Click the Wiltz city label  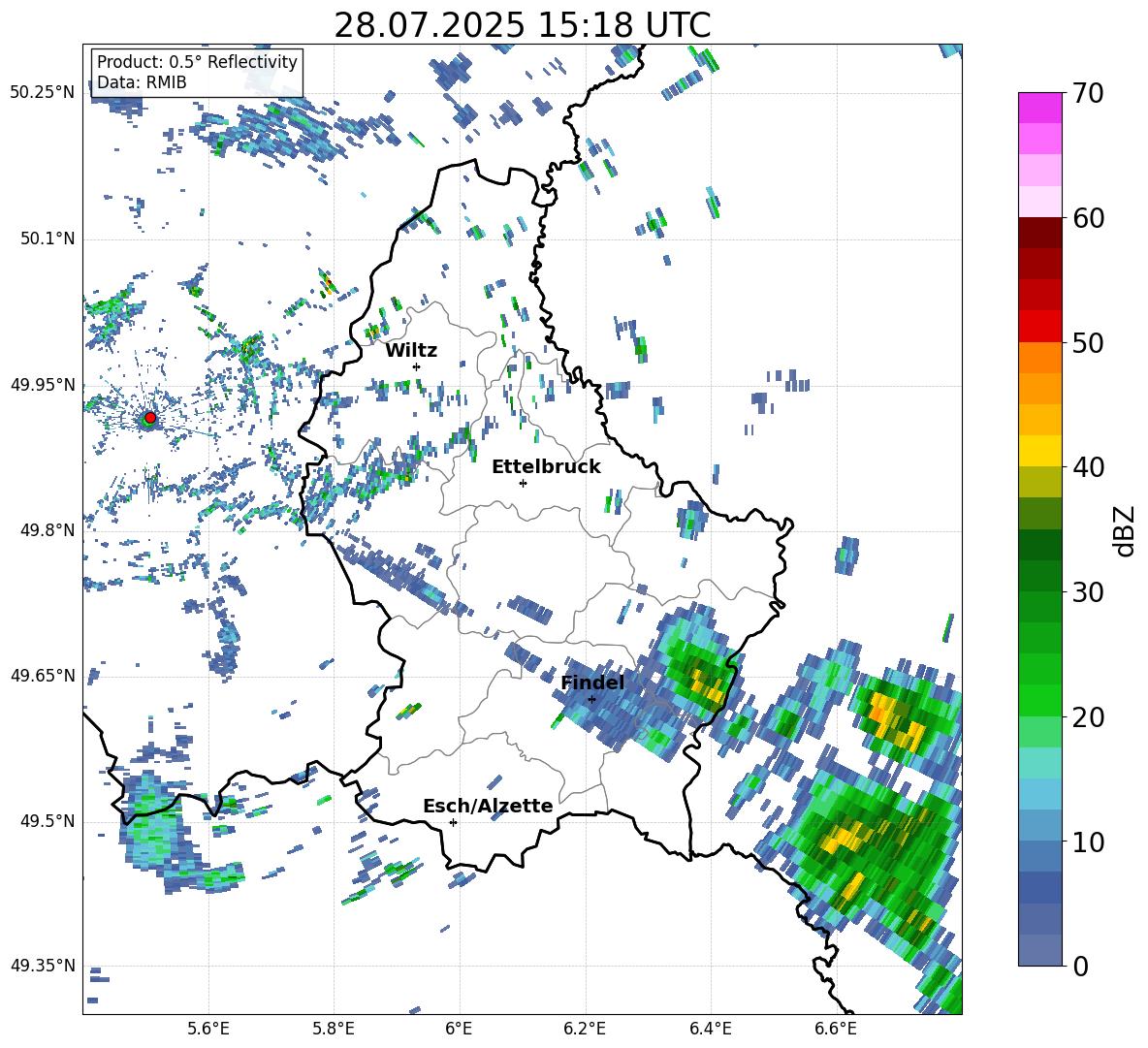411,351
